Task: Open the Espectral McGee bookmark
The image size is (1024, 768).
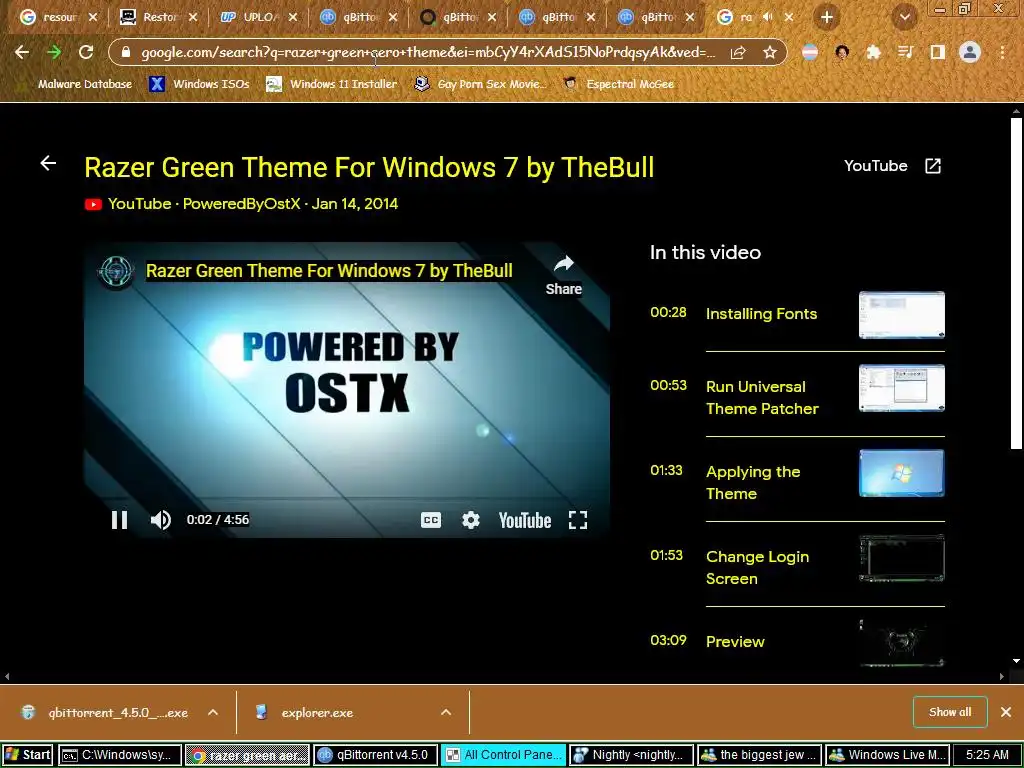Action: [619, 84]
